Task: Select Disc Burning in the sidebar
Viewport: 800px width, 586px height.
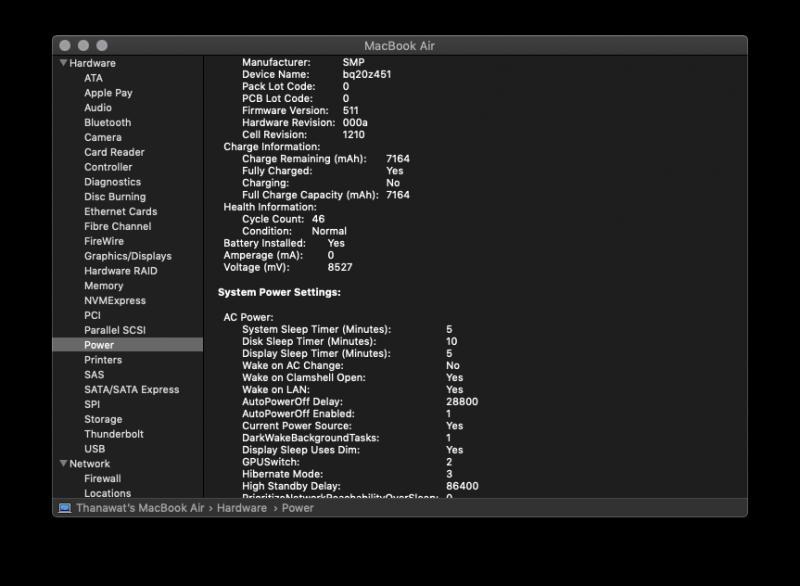Action: (x=115, y=196)
